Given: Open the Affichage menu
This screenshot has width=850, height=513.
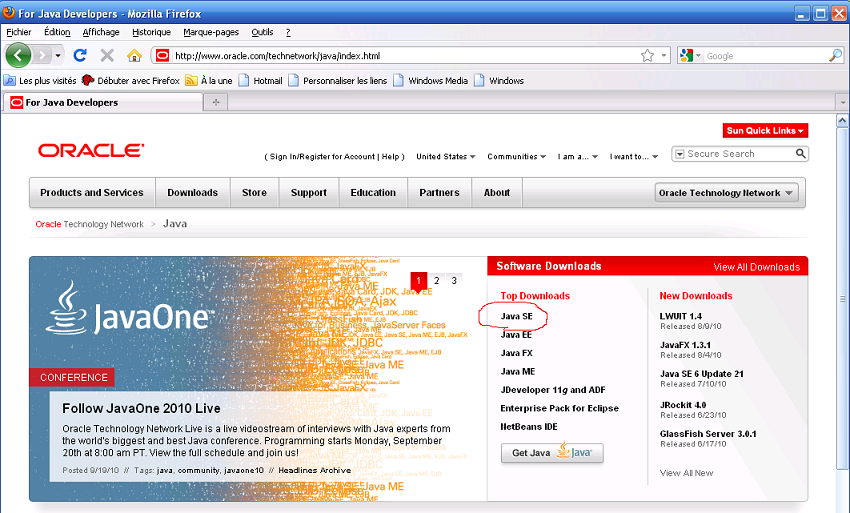Looking at the screenshot, I should pos(101,32).
